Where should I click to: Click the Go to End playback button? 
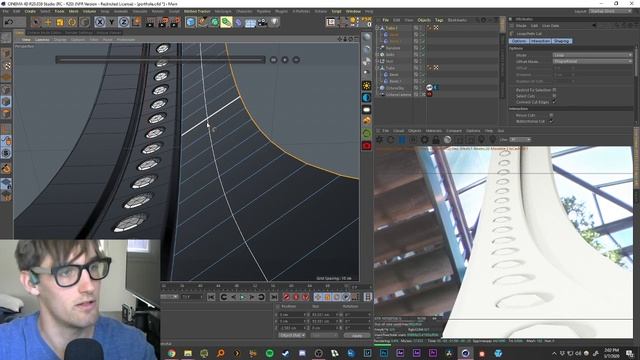[x=274, y=297]
